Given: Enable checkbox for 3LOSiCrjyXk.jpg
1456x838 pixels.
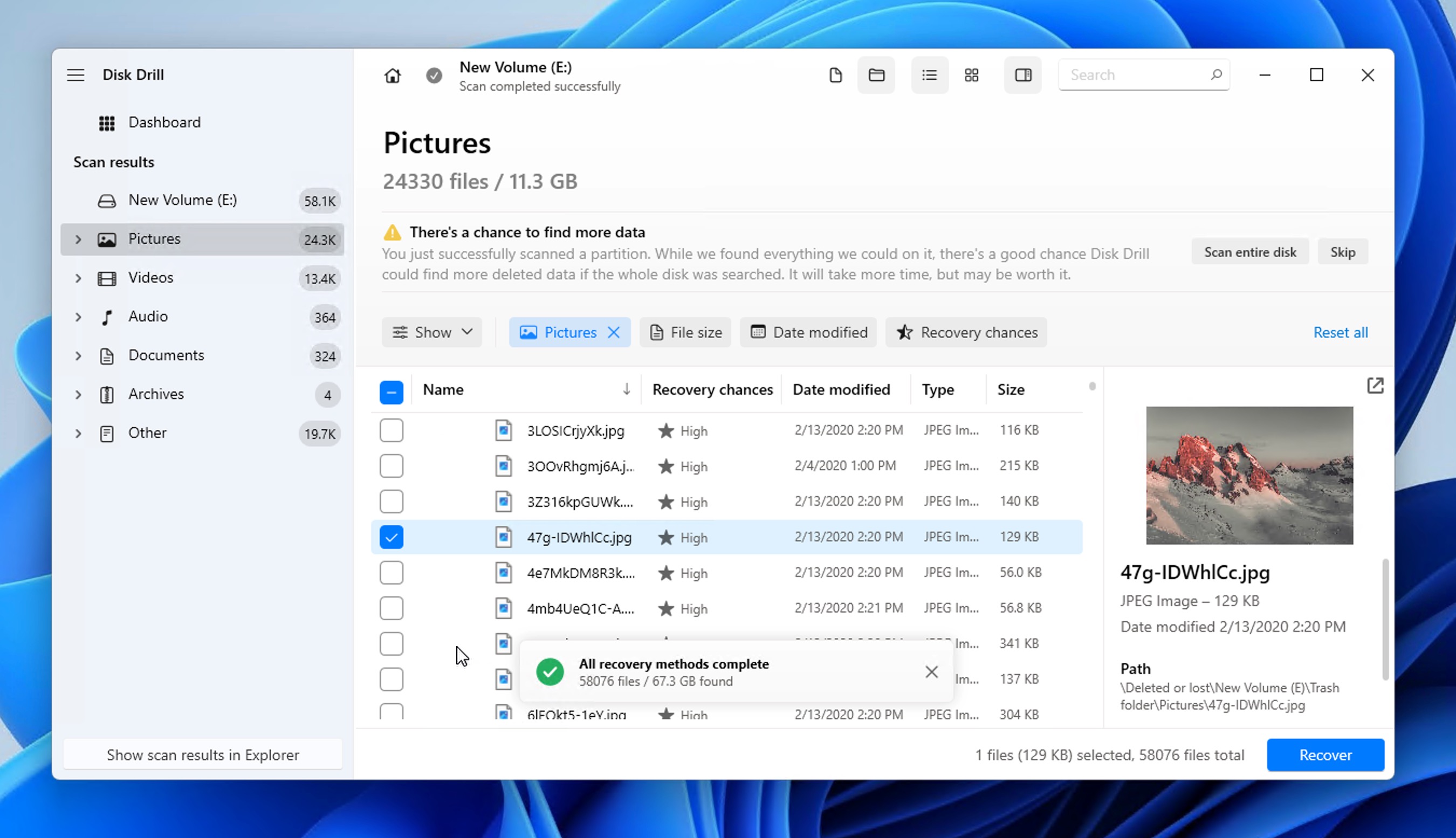Looking at the screenshot, I should point(390,430).
